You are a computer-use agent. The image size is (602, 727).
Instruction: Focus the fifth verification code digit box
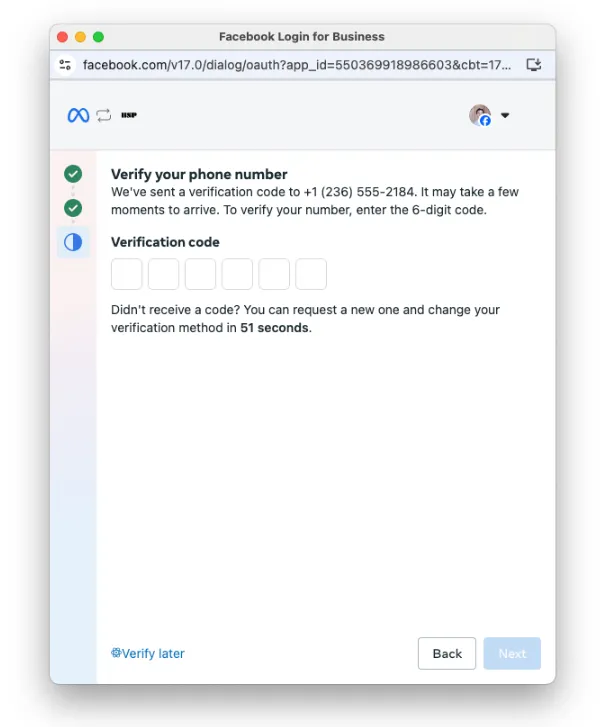tap(274, 274)
